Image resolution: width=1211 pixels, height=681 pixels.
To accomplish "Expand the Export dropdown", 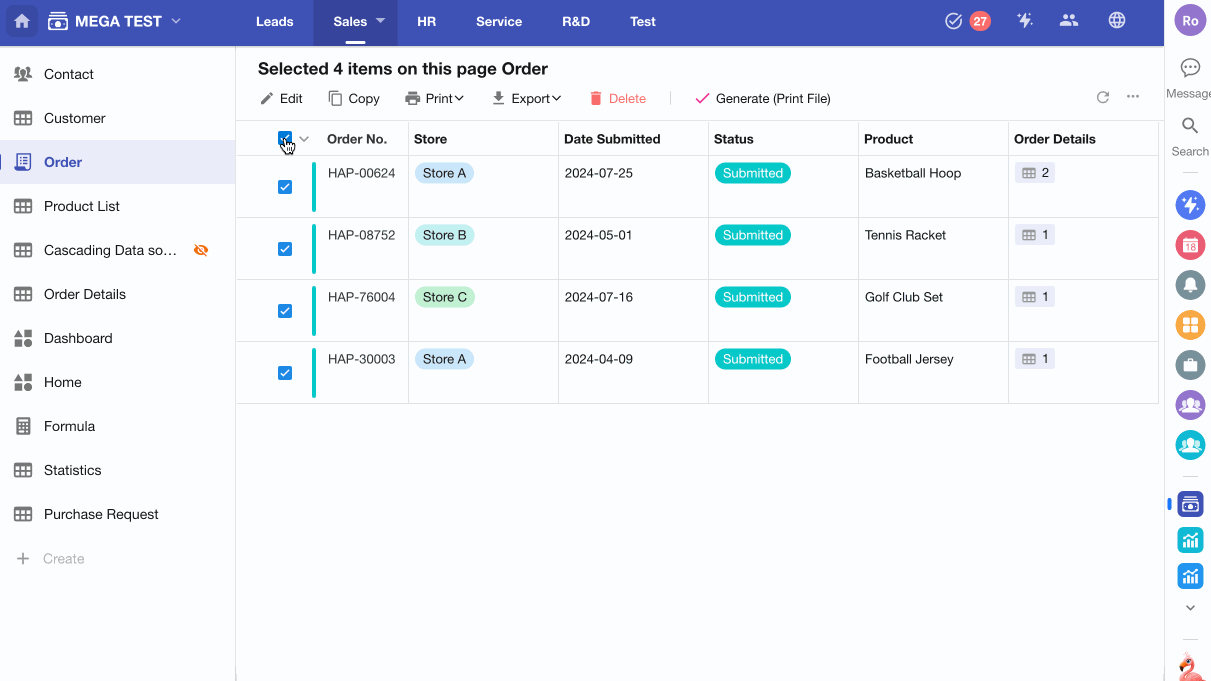I will coord(527,98).
